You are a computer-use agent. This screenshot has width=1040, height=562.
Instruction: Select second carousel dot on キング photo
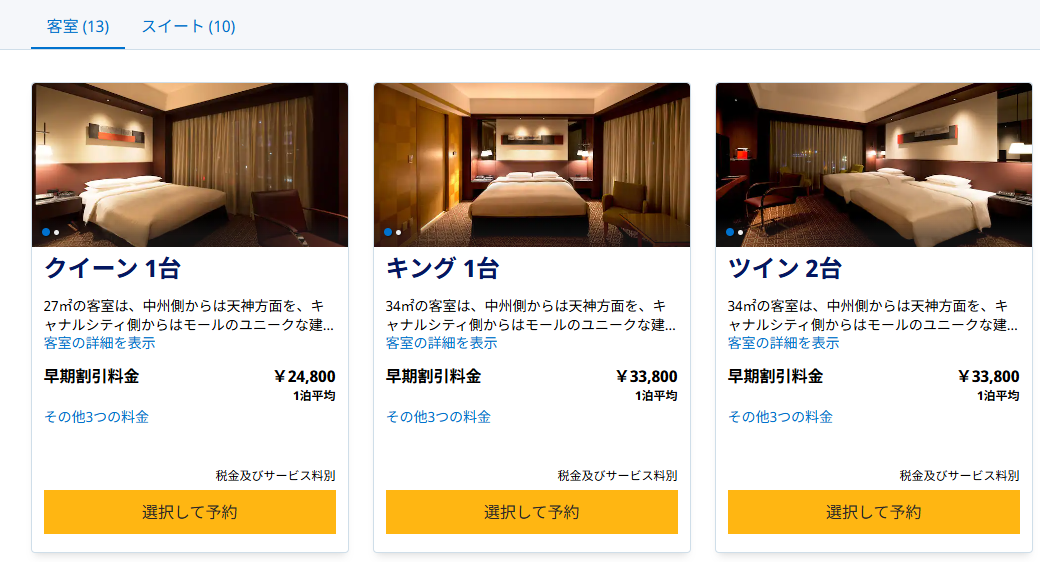399,232
